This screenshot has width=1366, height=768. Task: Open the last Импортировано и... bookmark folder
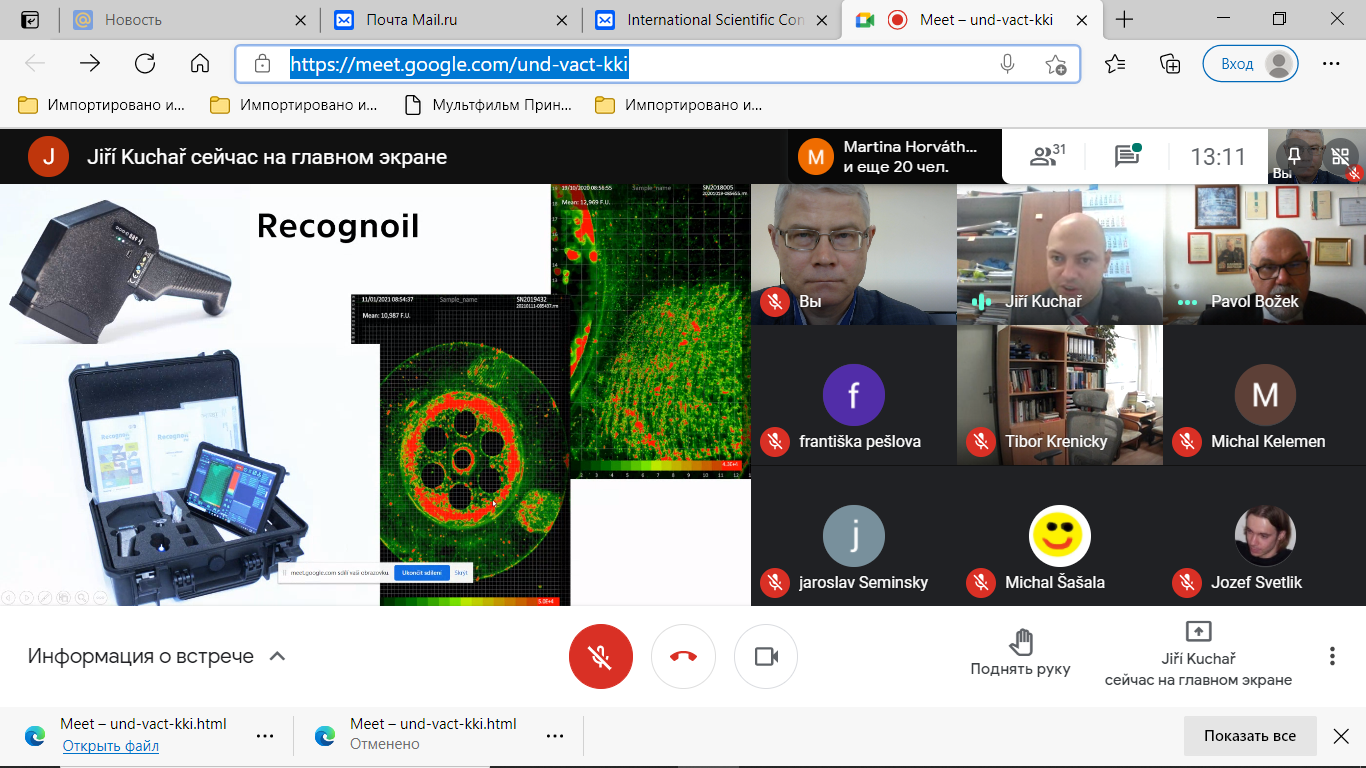tap(679, 105)
